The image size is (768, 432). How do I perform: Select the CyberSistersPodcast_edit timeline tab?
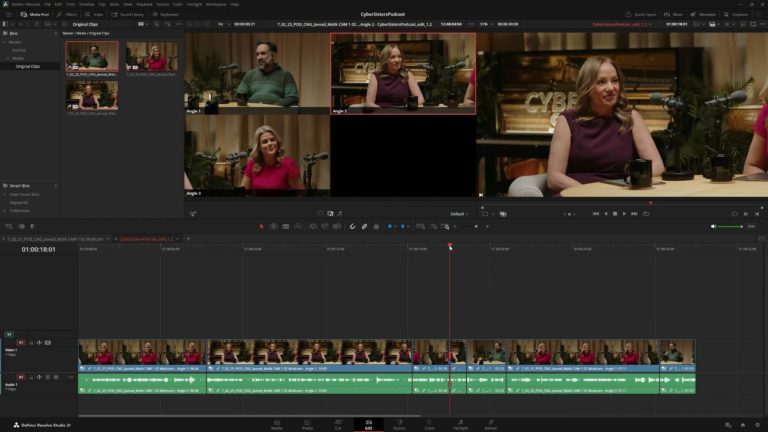point(146,239)
